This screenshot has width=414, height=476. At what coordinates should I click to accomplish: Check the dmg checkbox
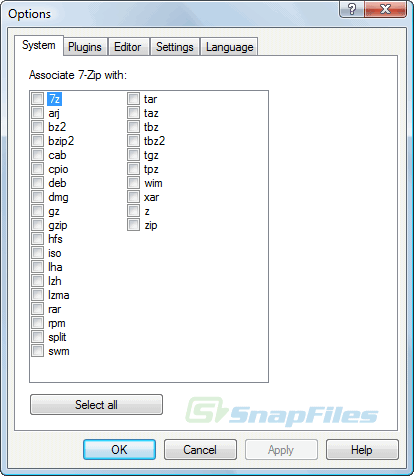coord(37,197)
